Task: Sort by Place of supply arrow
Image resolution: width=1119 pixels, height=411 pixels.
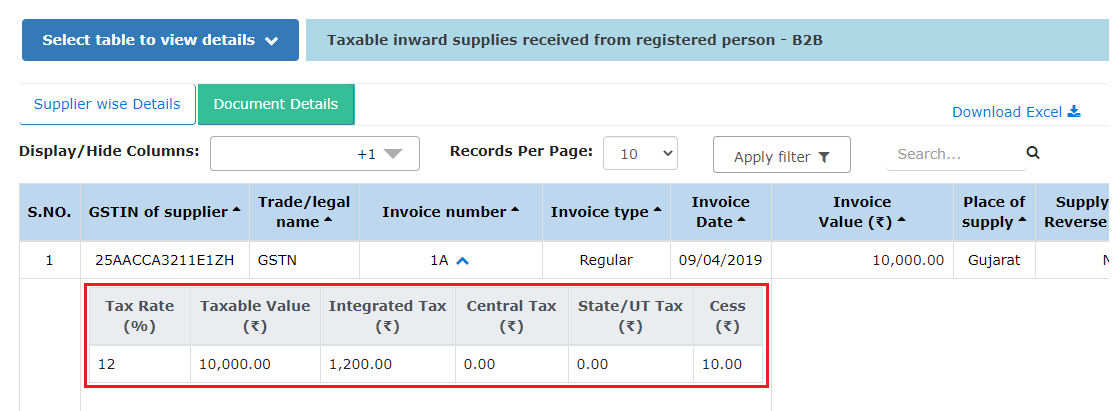Action: click(x=1022, y=222)
